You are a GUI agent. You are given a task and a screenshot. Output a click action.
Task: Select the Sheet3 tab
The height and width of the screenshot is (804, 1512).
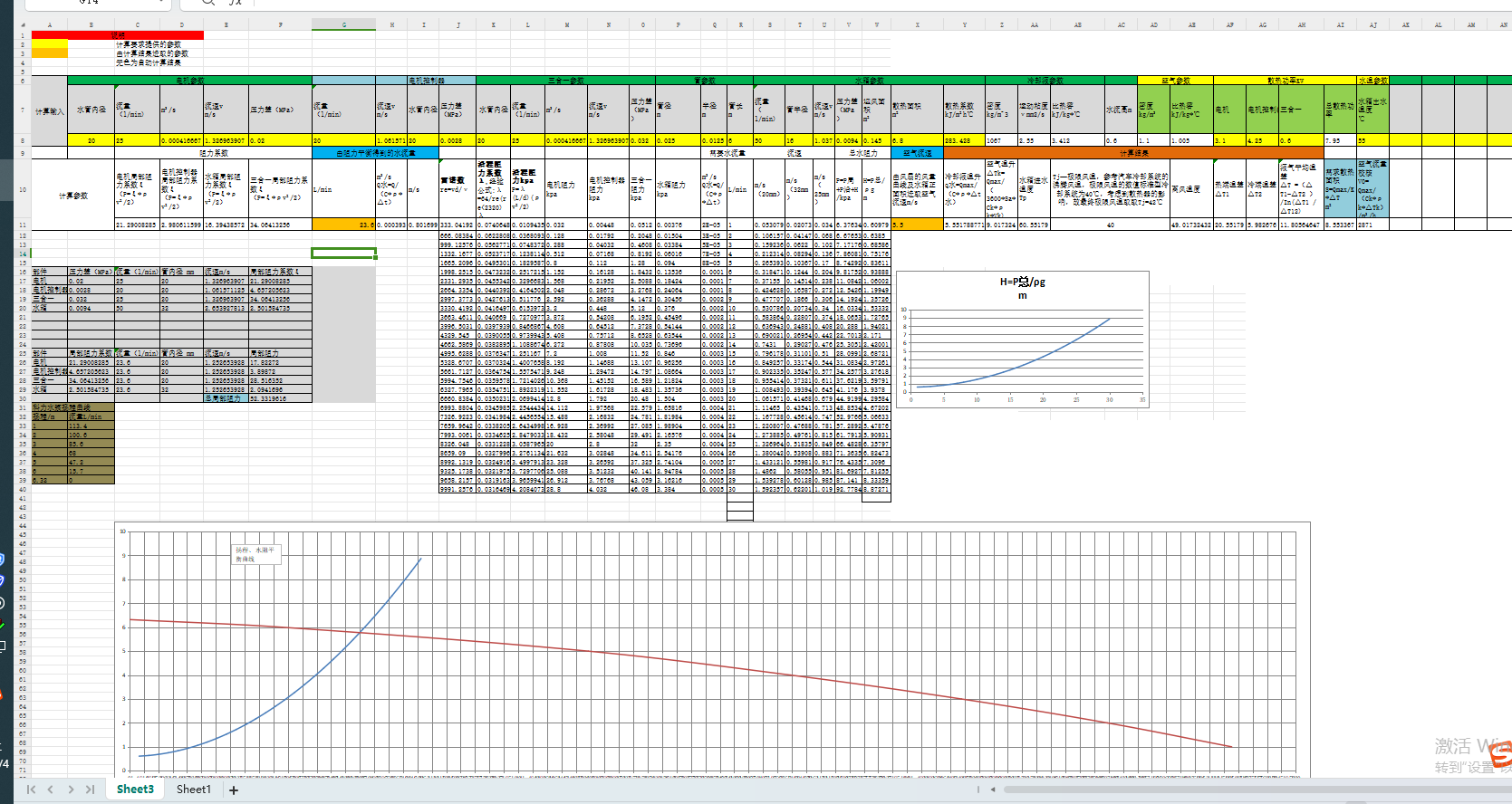click(x=135, y=790)
